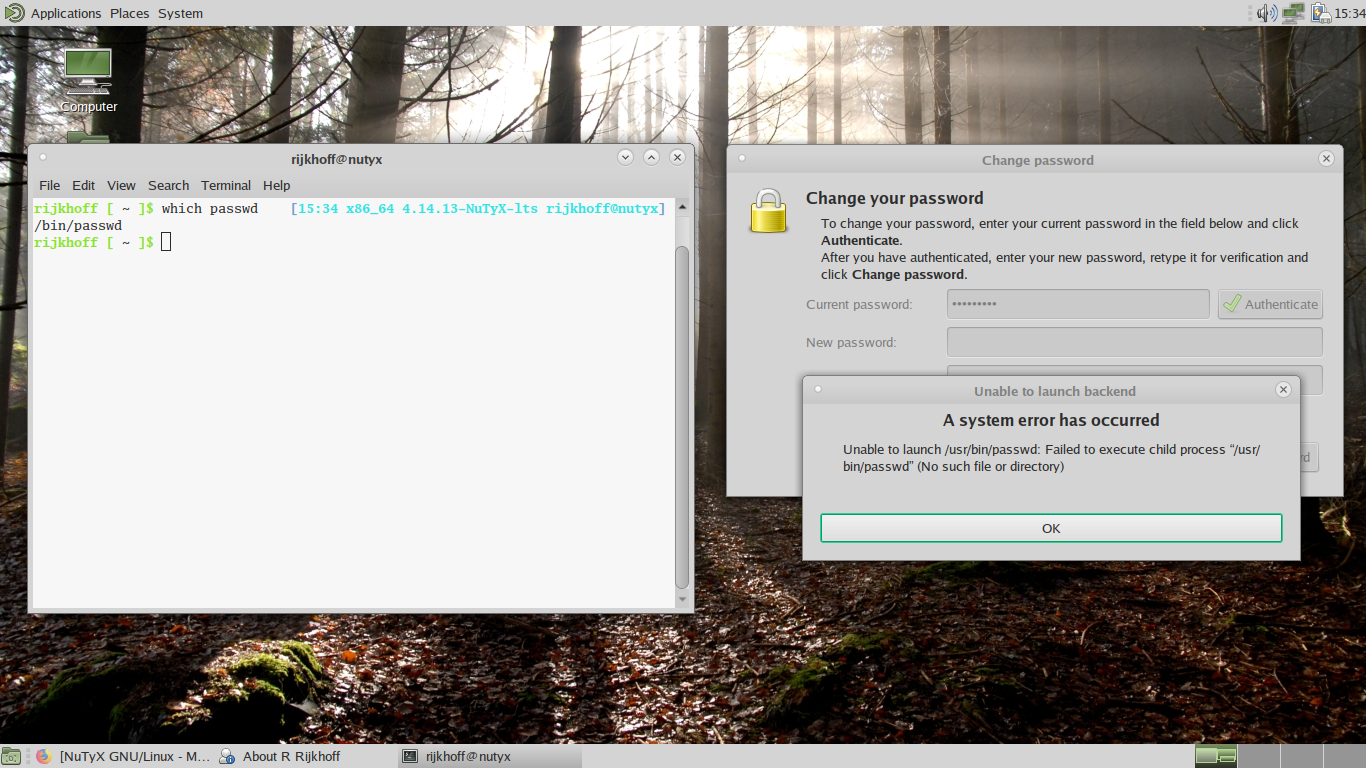Image resolution: width=1366 pixels, height=768 pixels.
Task: Click the 'Change your password' heading
Action: [895, 198]
